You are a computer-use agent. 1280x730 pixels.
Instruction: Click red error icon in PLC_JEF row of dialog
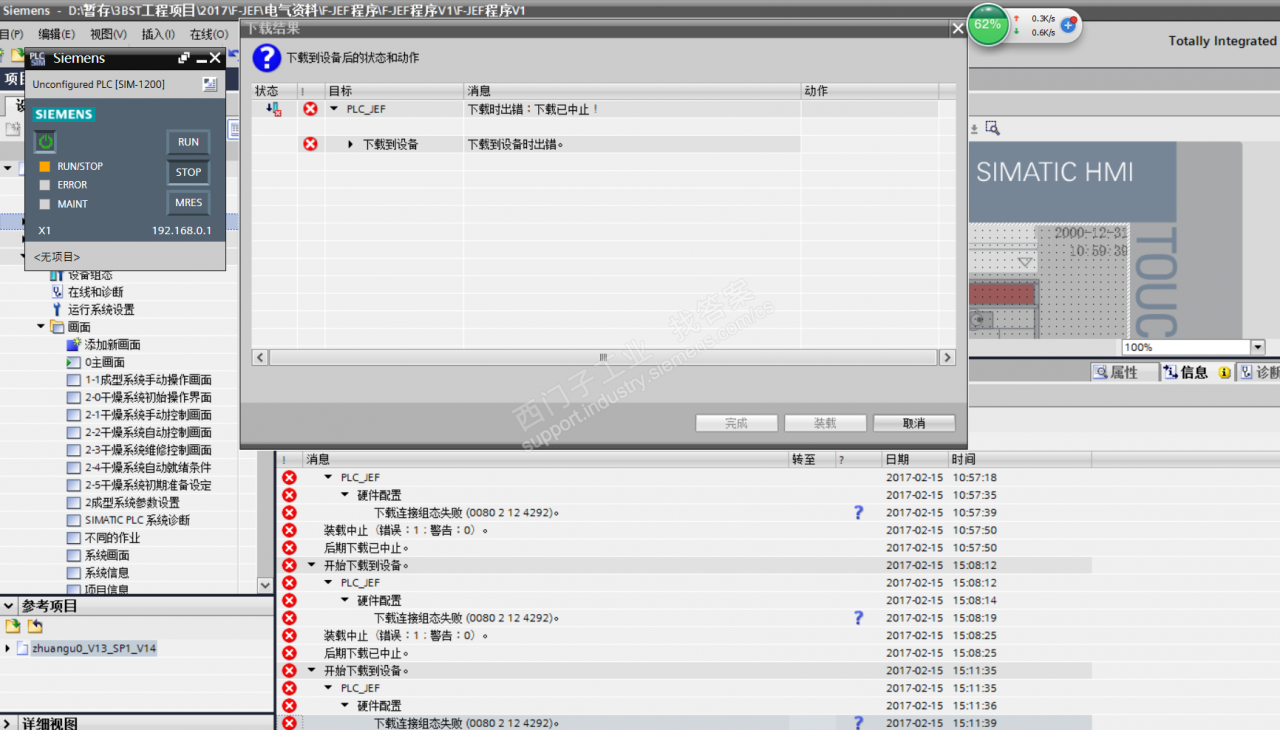(310, 109)
